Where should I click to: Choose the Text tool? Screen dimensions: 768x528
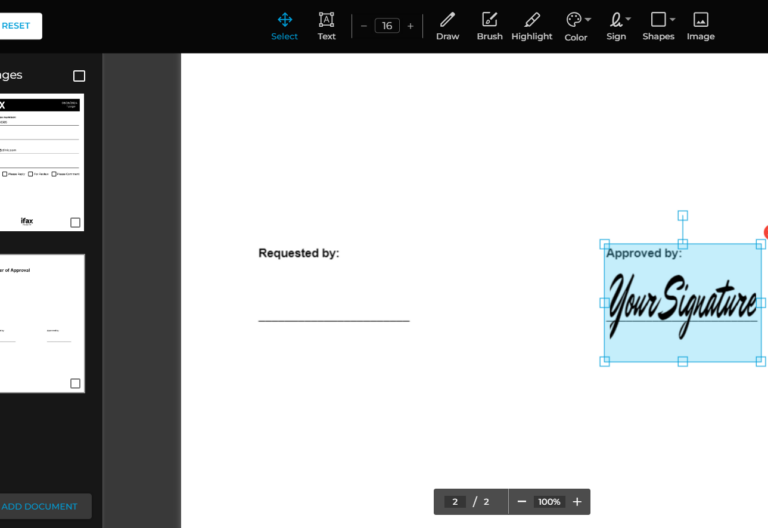[x=326, y=26]
